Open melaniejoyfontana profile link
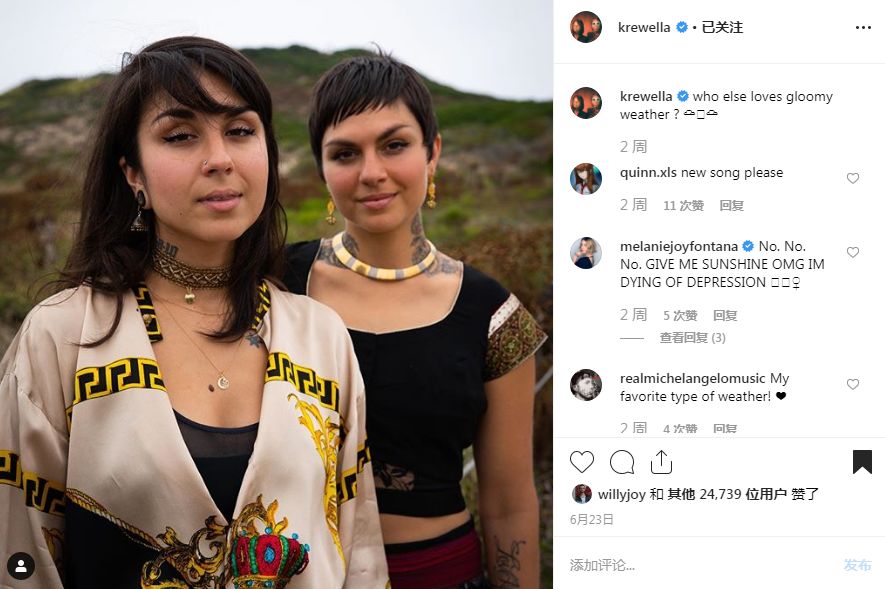 (x=679, y=247)
